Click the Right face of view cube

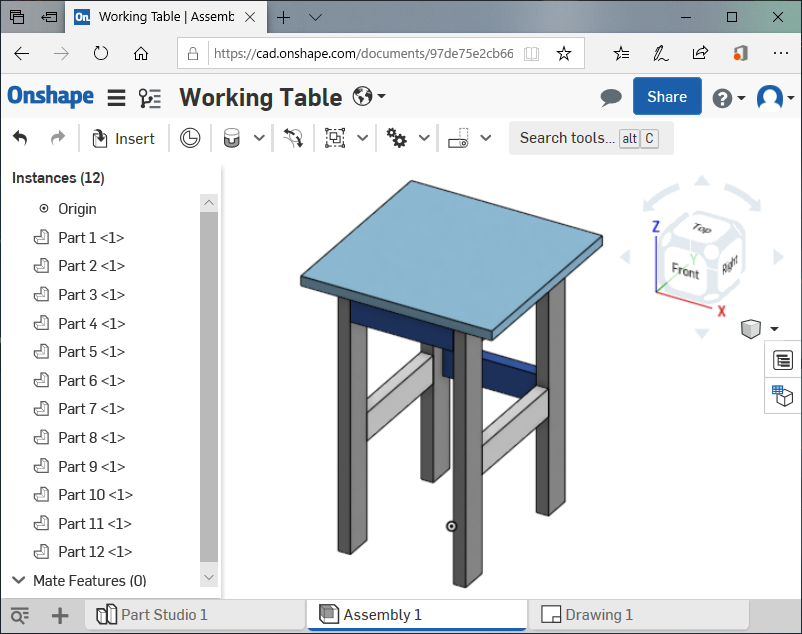coord(730,264)
